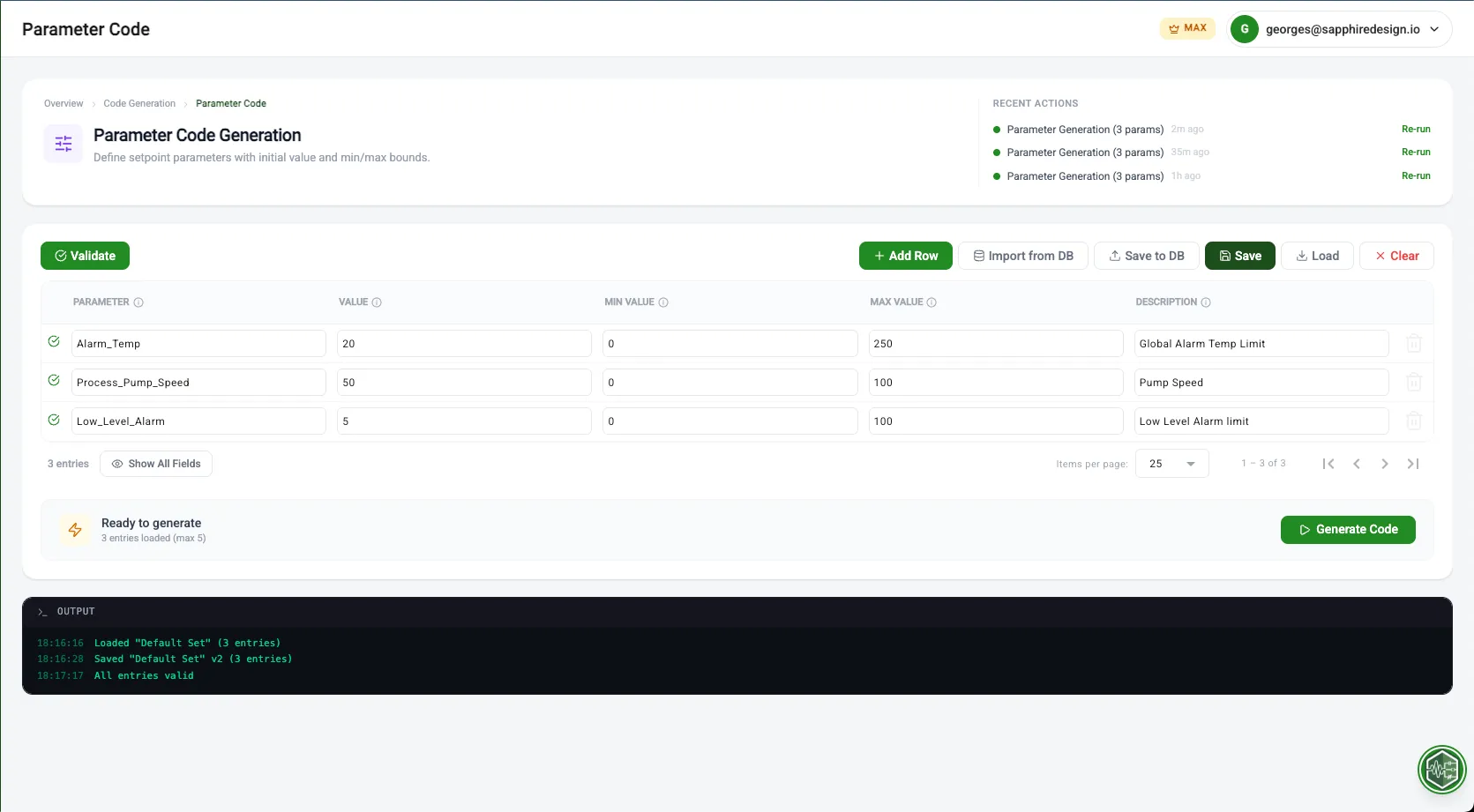Edit Process_Pump_Speed max value field

pyautogui.click(x=996, y=383)
